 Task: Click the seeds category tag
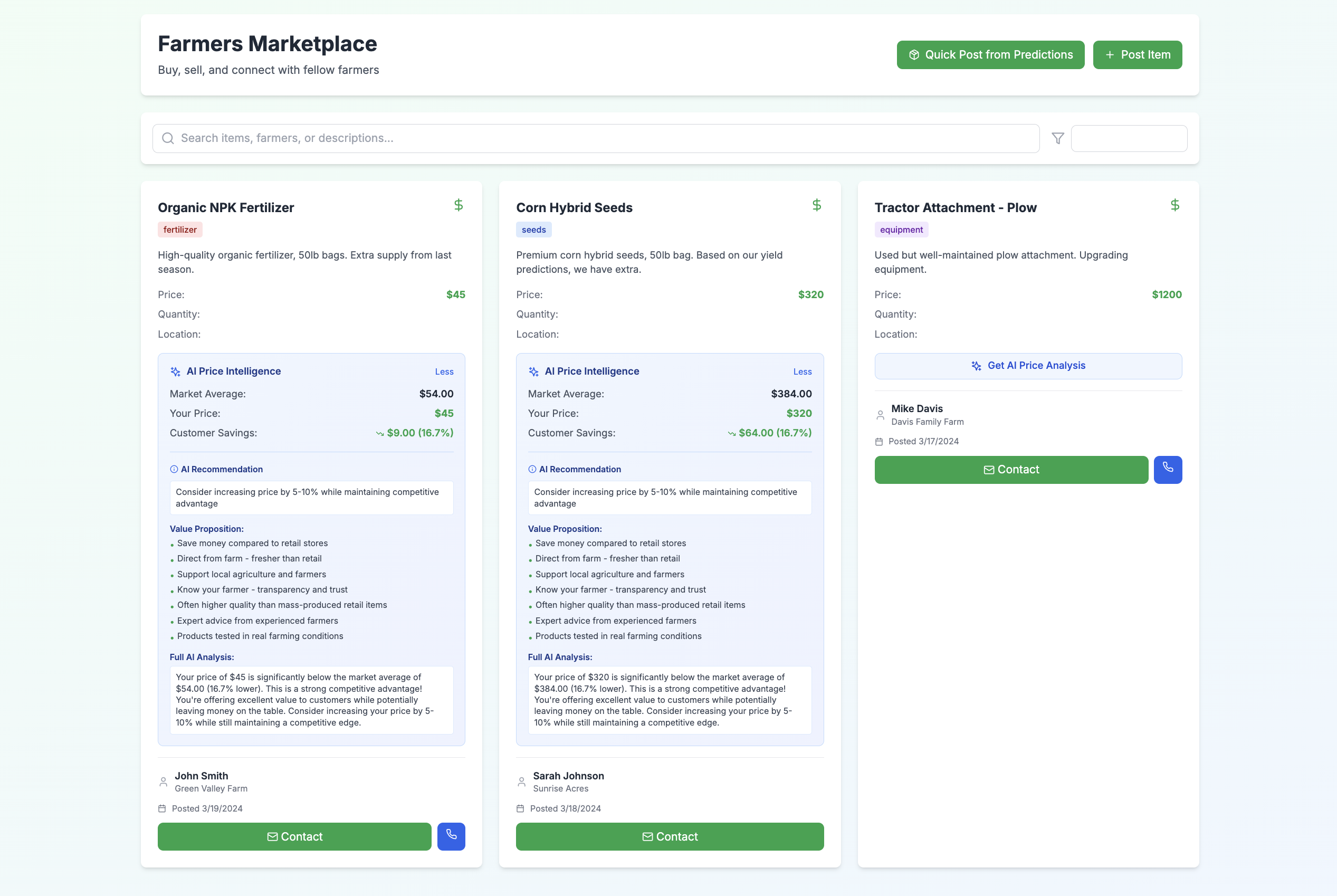pyautogui.click(x=533, y=230)
